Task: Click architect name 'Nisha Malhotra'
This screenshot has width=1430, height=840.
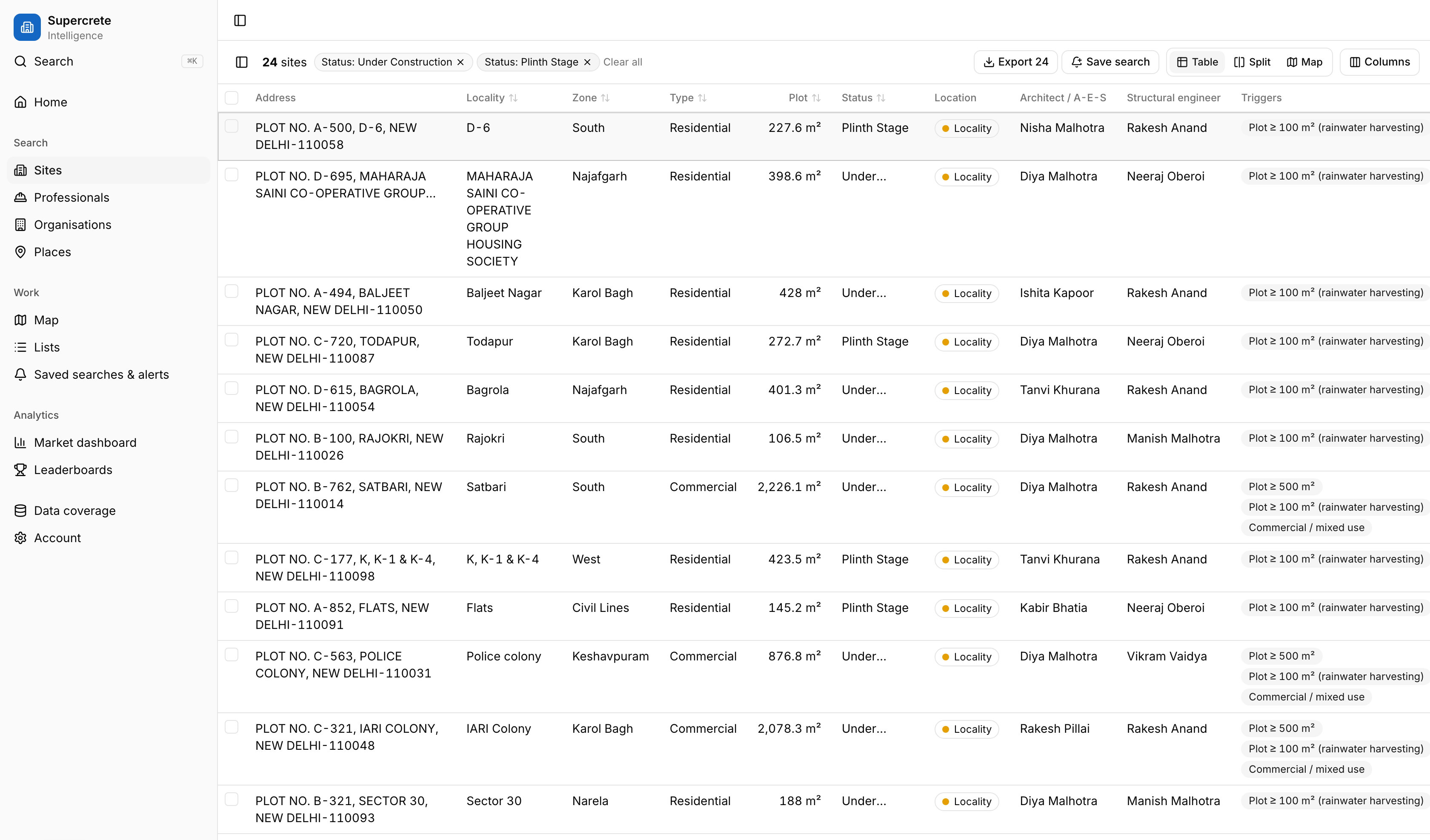Action: pyautogui.click(x=1062, y=128)
